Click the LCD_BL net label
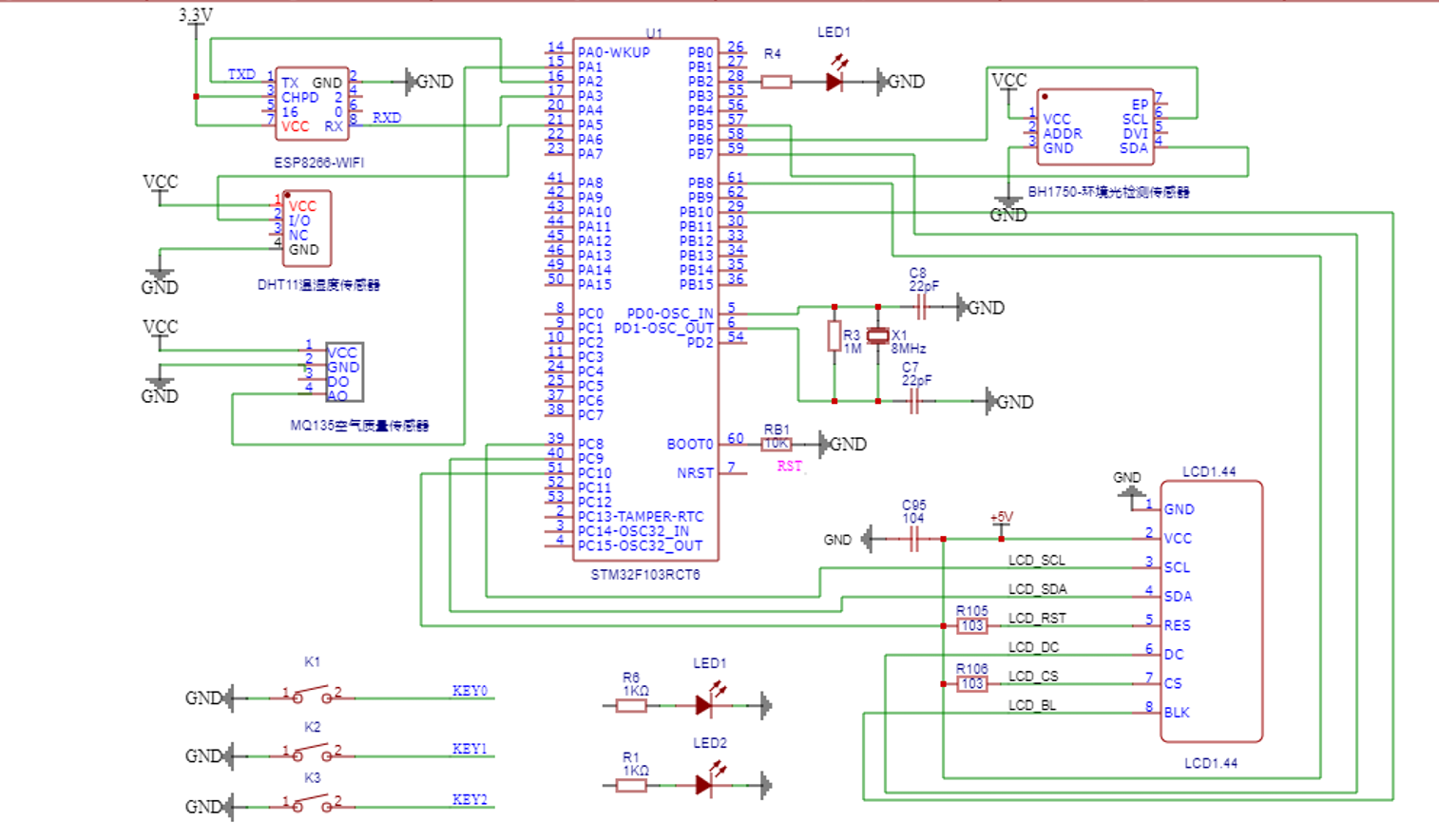 pyautogui.click(x=1032, y=705)
